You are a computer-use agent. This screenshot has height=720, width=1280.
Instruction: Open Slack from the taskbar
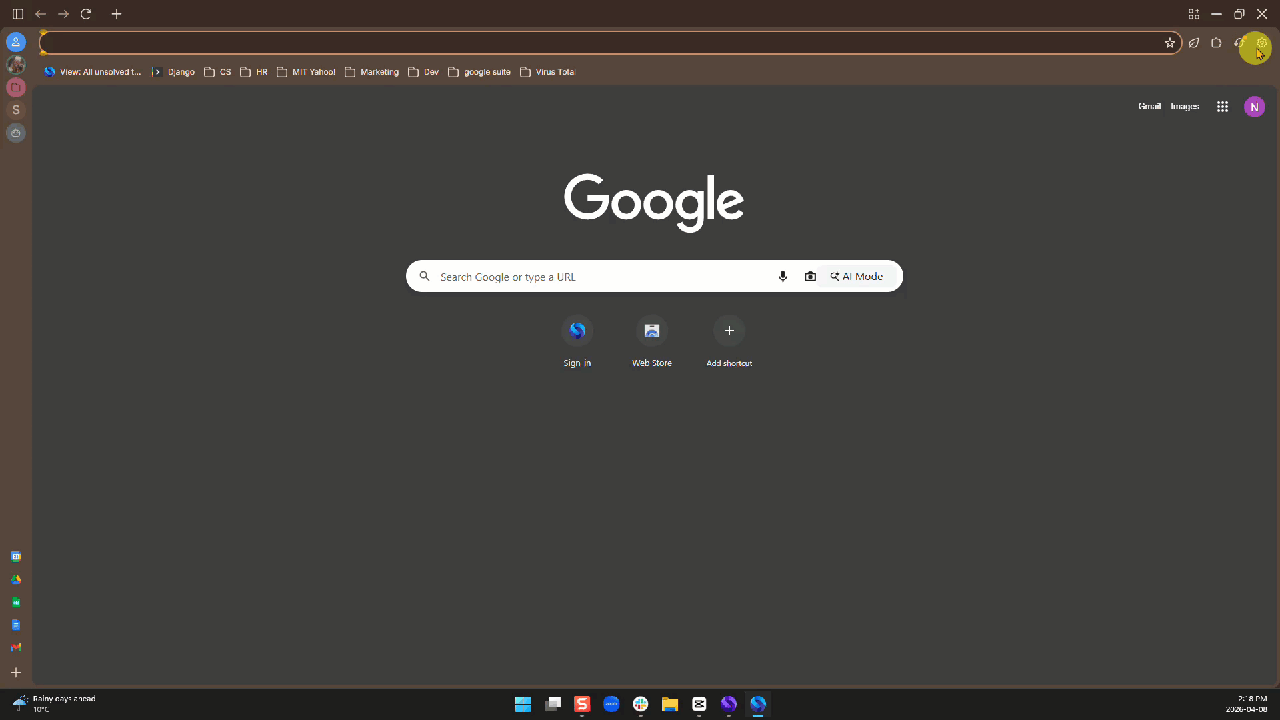pos(641,704)
